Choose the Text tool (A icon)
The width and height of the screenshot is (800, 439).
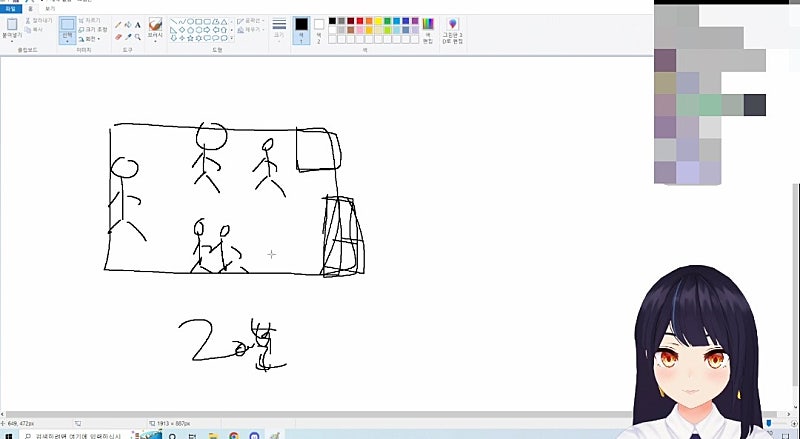(x=137, y=24)
